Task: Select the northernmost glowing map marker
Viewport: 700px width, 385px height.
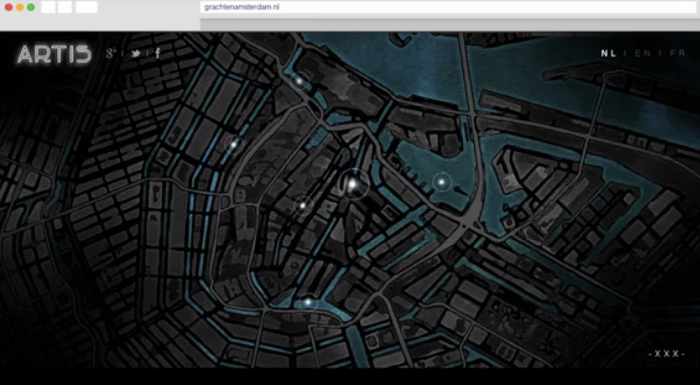Action: coord(300,81)
